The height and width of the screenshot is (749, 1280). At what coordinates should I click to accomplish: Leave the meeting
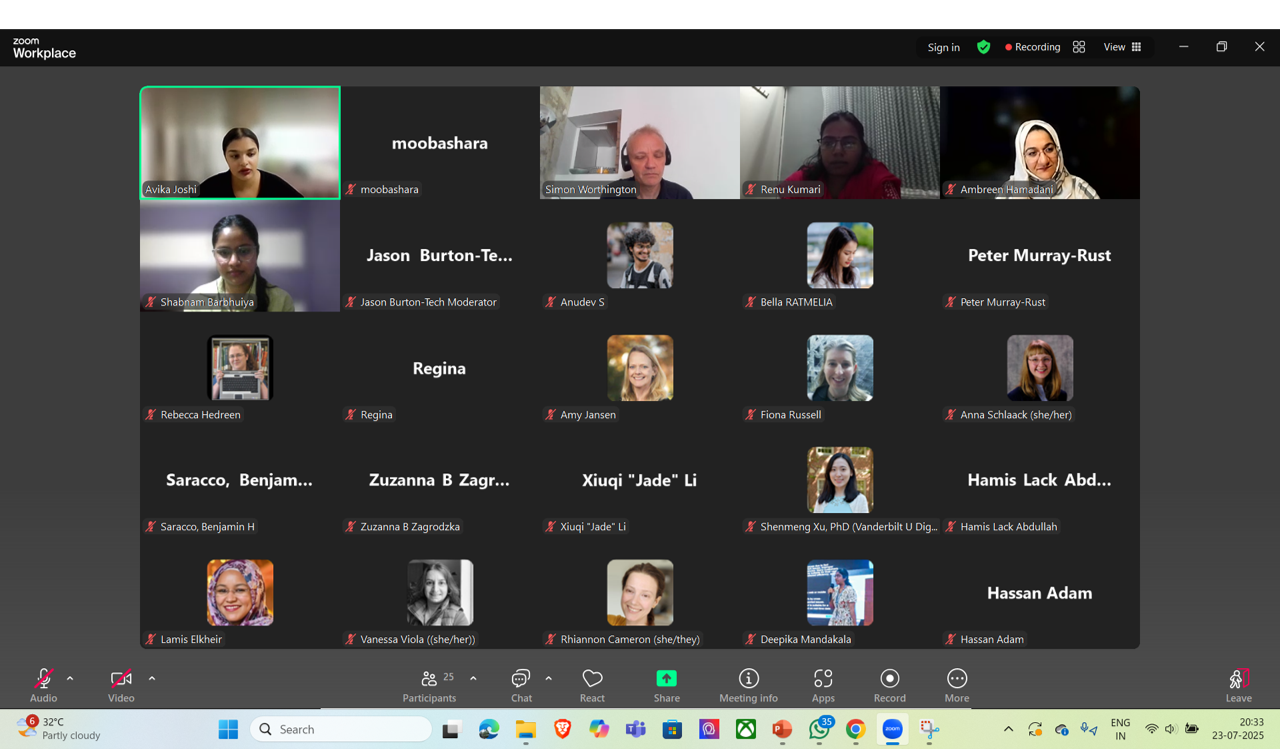pyautogui.click(x=1238, y=685)
